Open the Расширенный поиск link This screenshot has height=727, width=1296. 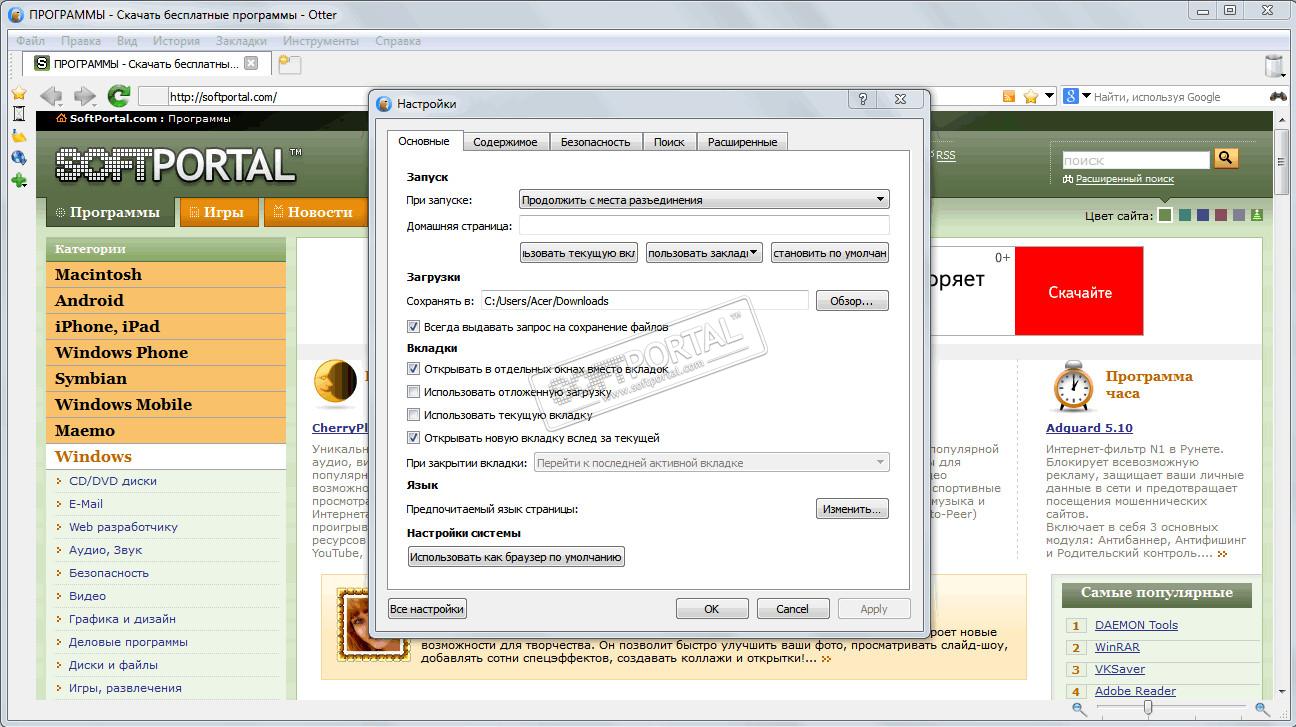pos(1124,179)
